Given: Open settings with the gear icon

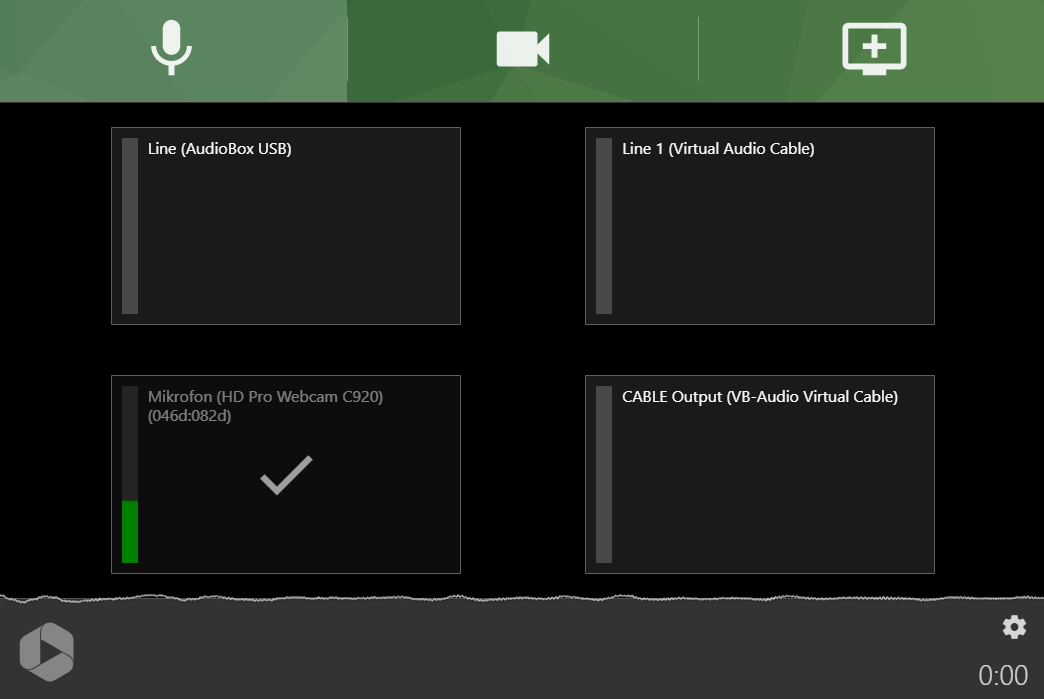Looking at the screenshot, I should click(x=1014, y=626).
